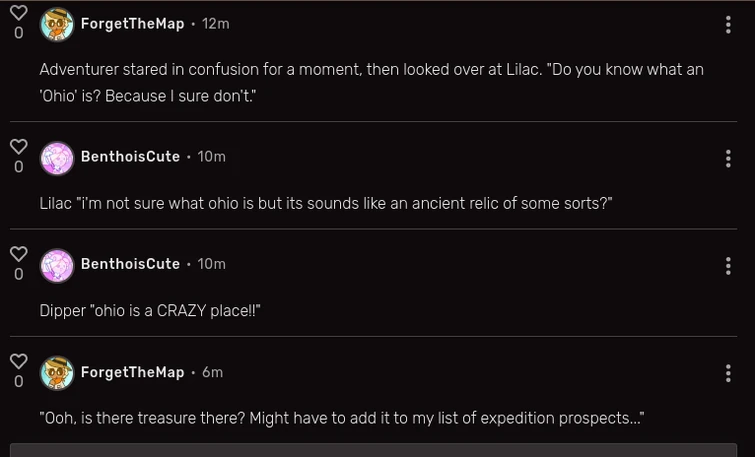755x457 pixels.
Task: Open three-dot menu on Dipper comment
Action: click(x=728, y=265)
